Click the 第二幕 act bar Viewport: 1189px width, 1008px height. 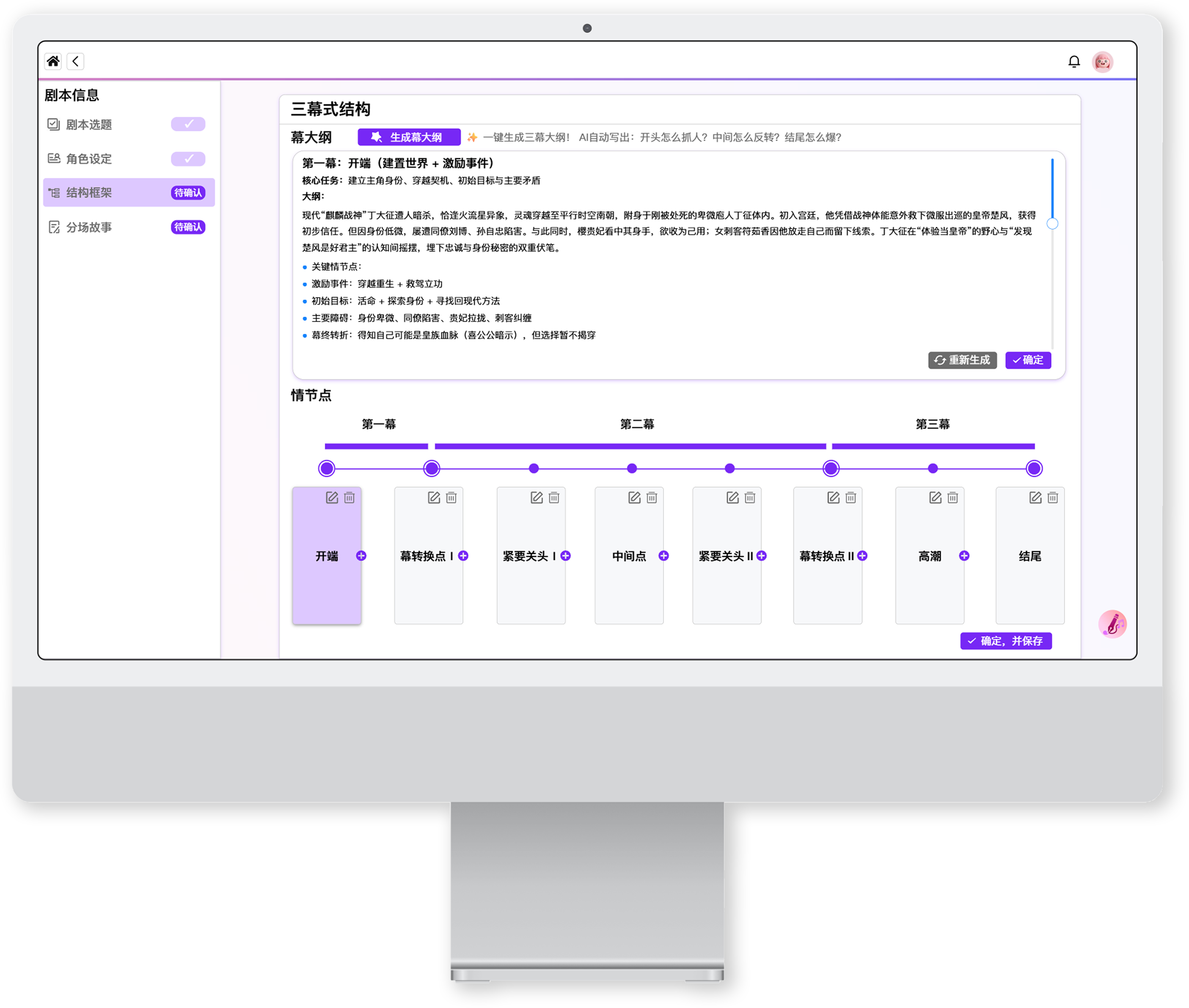pos(630,446)
